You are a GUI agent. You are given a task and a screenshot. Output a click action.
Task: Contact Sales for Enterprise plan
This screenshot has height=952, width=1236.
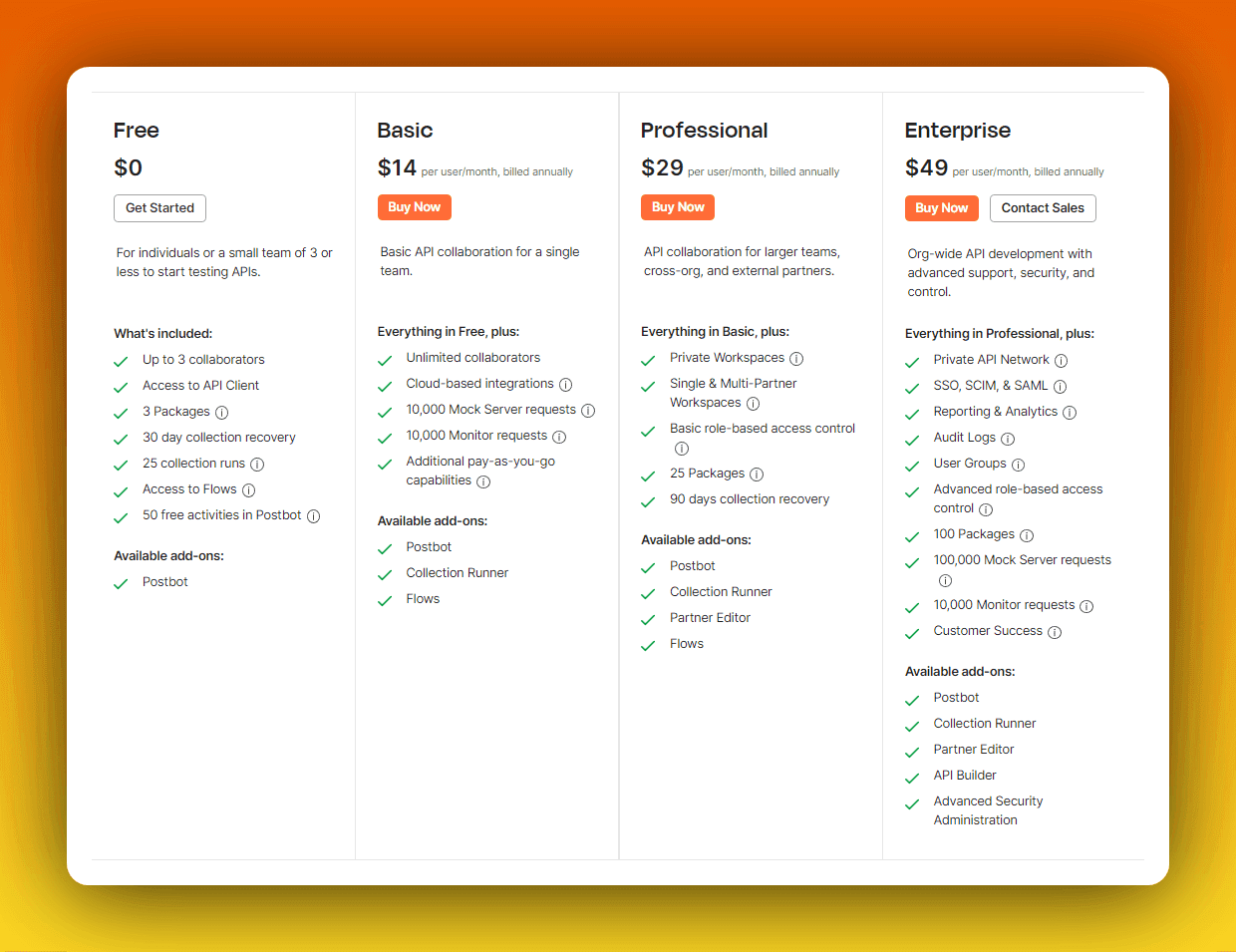[1043, 208]
